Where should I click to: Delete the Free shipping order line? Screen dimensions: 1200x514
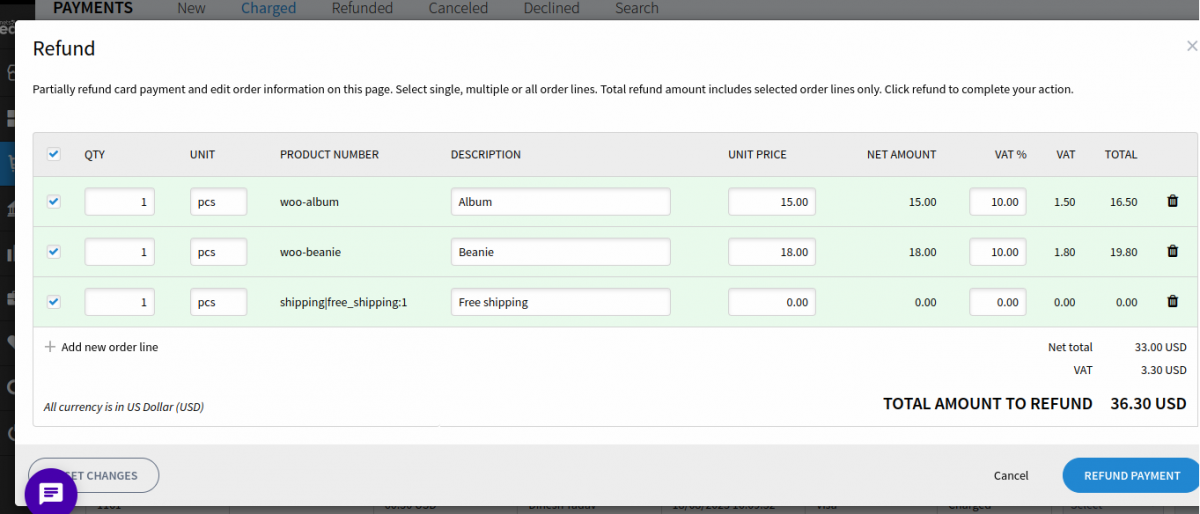point(1173,301)
